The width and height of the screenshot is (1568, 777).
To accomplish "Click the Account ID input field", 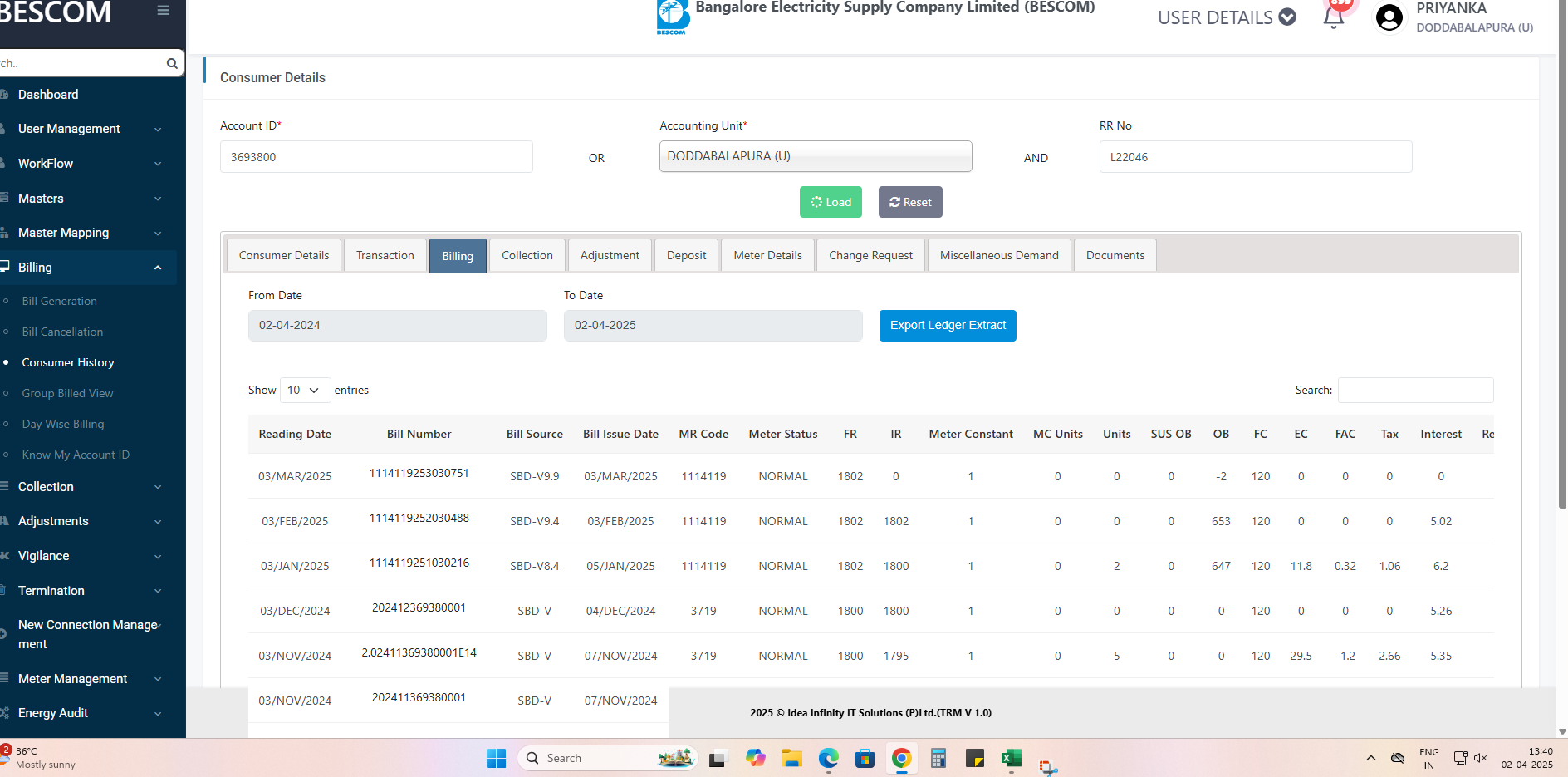I will 376,157.
